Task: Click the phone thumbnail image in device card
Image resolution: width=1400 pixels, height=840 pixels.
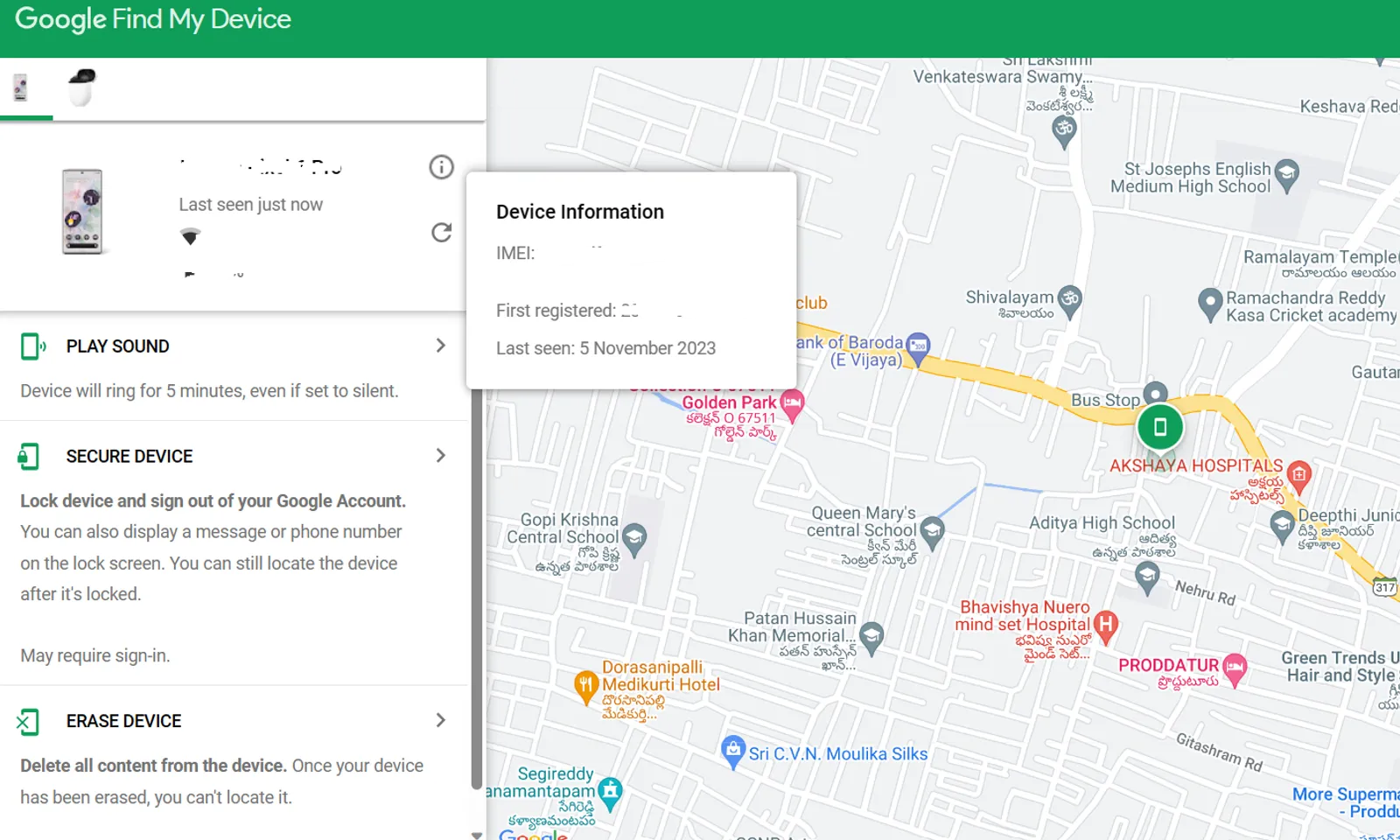Action: (x=82, y=212)
